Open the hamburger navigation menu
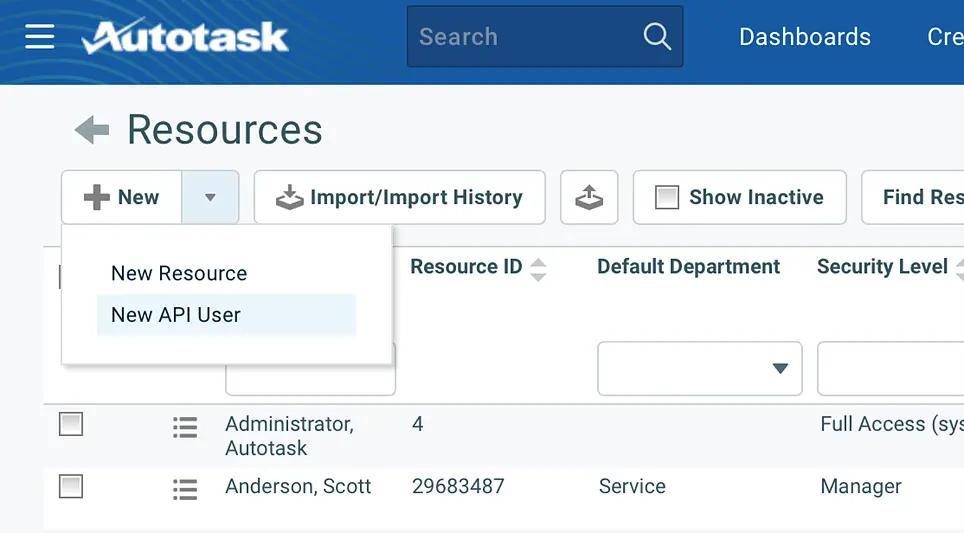 click(39, 36)
